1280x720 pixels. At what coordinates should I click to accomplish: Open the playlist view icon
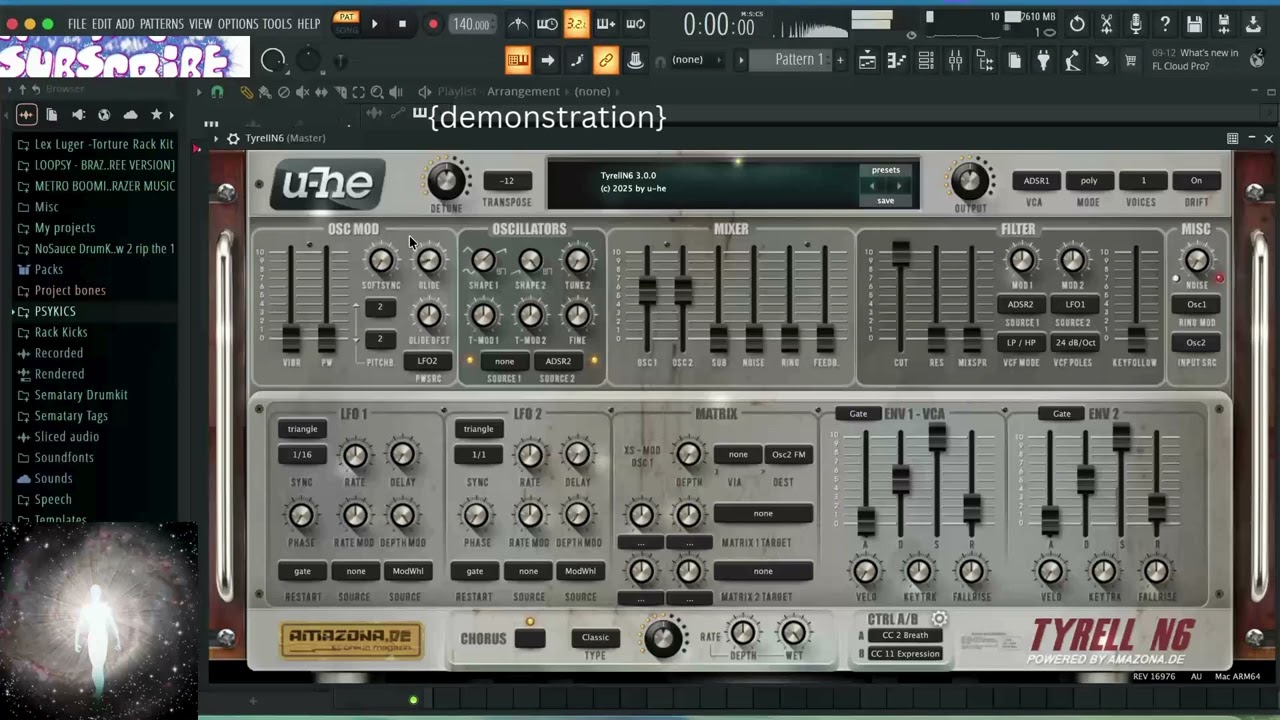pos(867,61)
